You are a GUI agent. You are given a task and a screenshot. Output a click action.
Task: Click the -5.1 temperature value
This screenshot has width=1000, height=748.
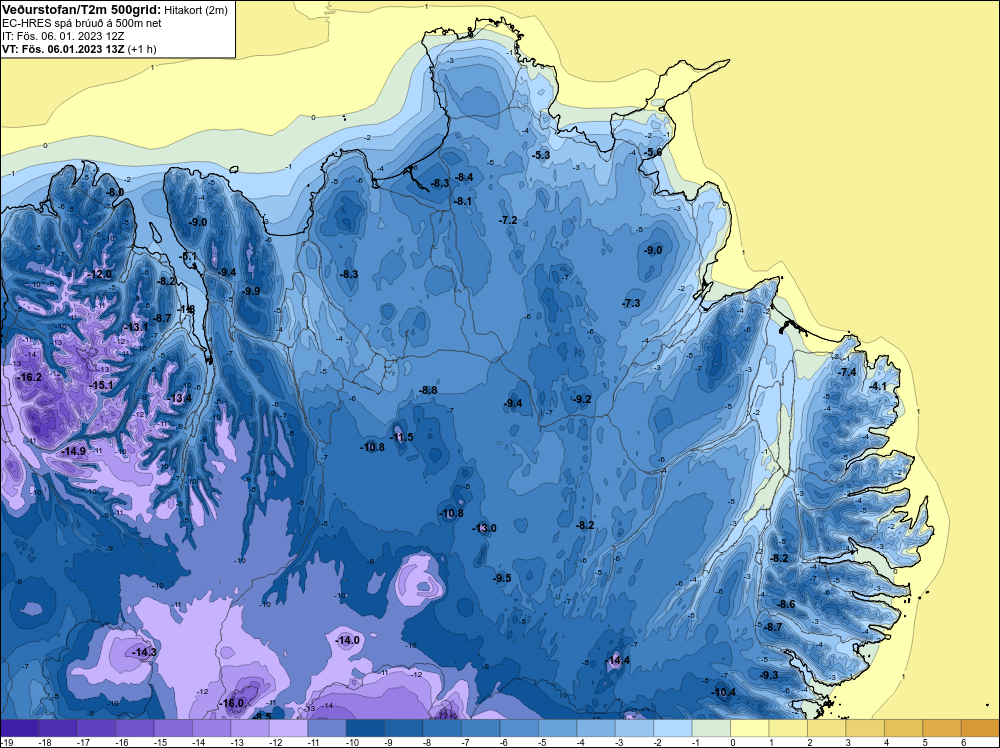(x=189, y=256)
